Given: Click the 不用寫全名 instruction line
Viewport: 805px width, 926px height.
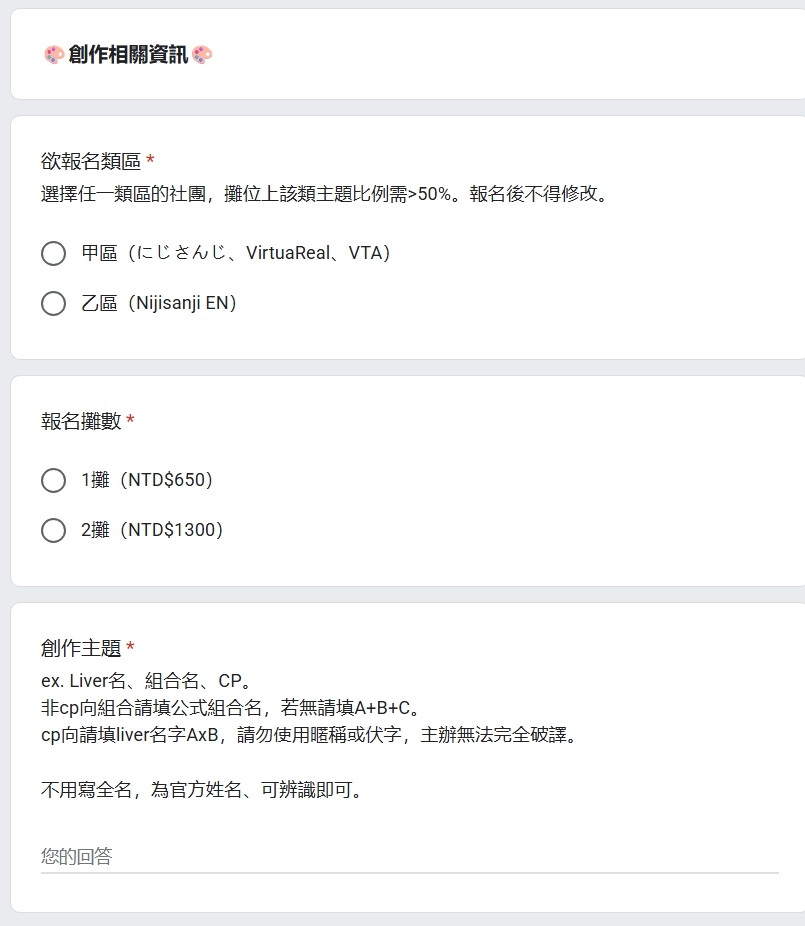Looking at the screenshot, I should click(x=203, y=790).
